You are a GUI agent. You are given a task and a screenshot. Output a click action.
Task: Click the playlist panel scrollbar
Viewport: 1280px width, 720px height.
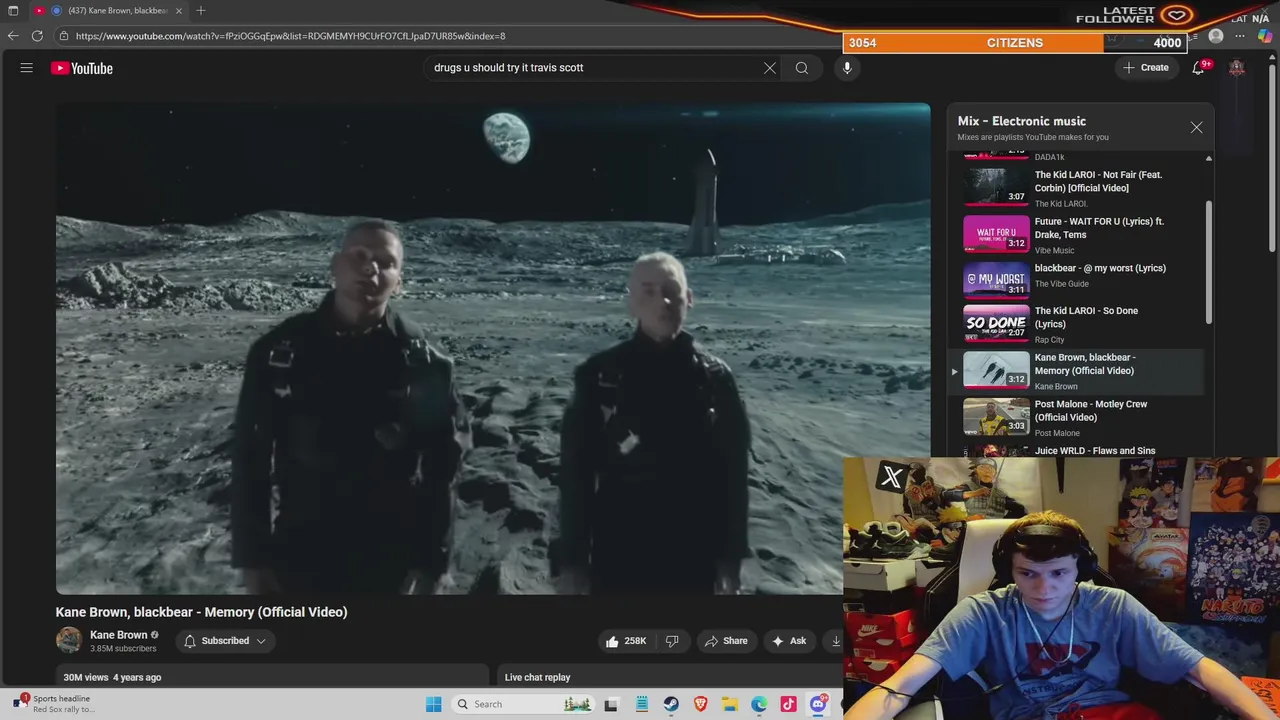[1208, 260]
